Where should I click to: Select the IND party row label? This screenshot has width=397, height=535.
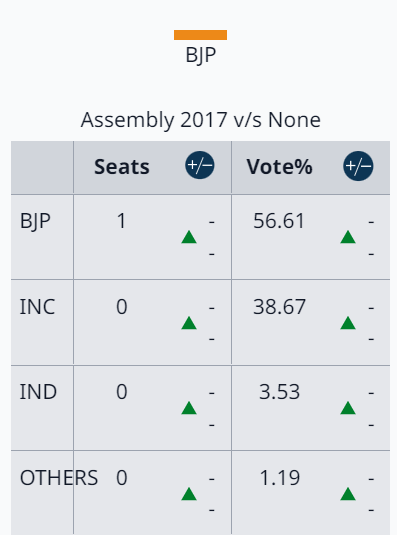pos(38,392)
